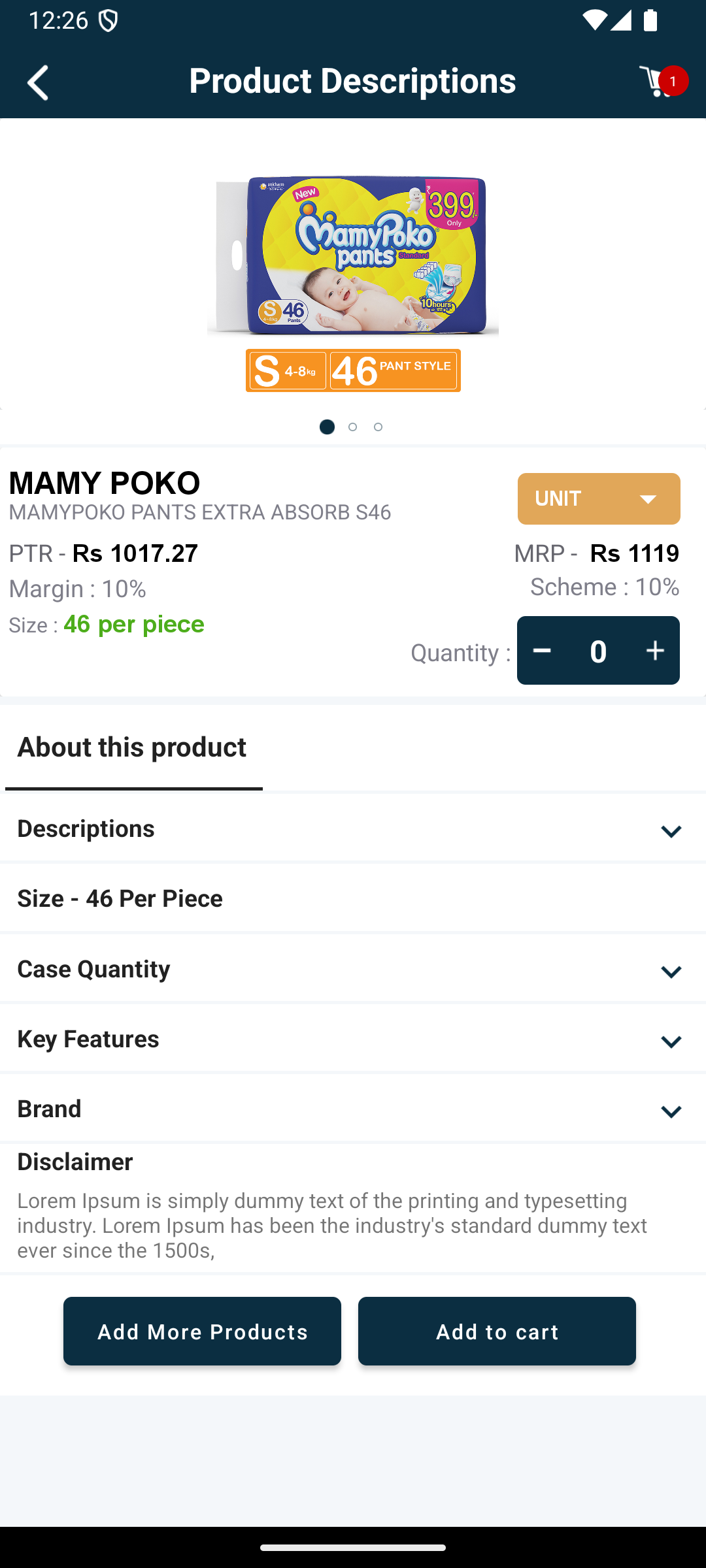Screen dimensions: 706x1568
Task: Tap the S 46 Pant Style size badge
Action: tap(353, 370)
